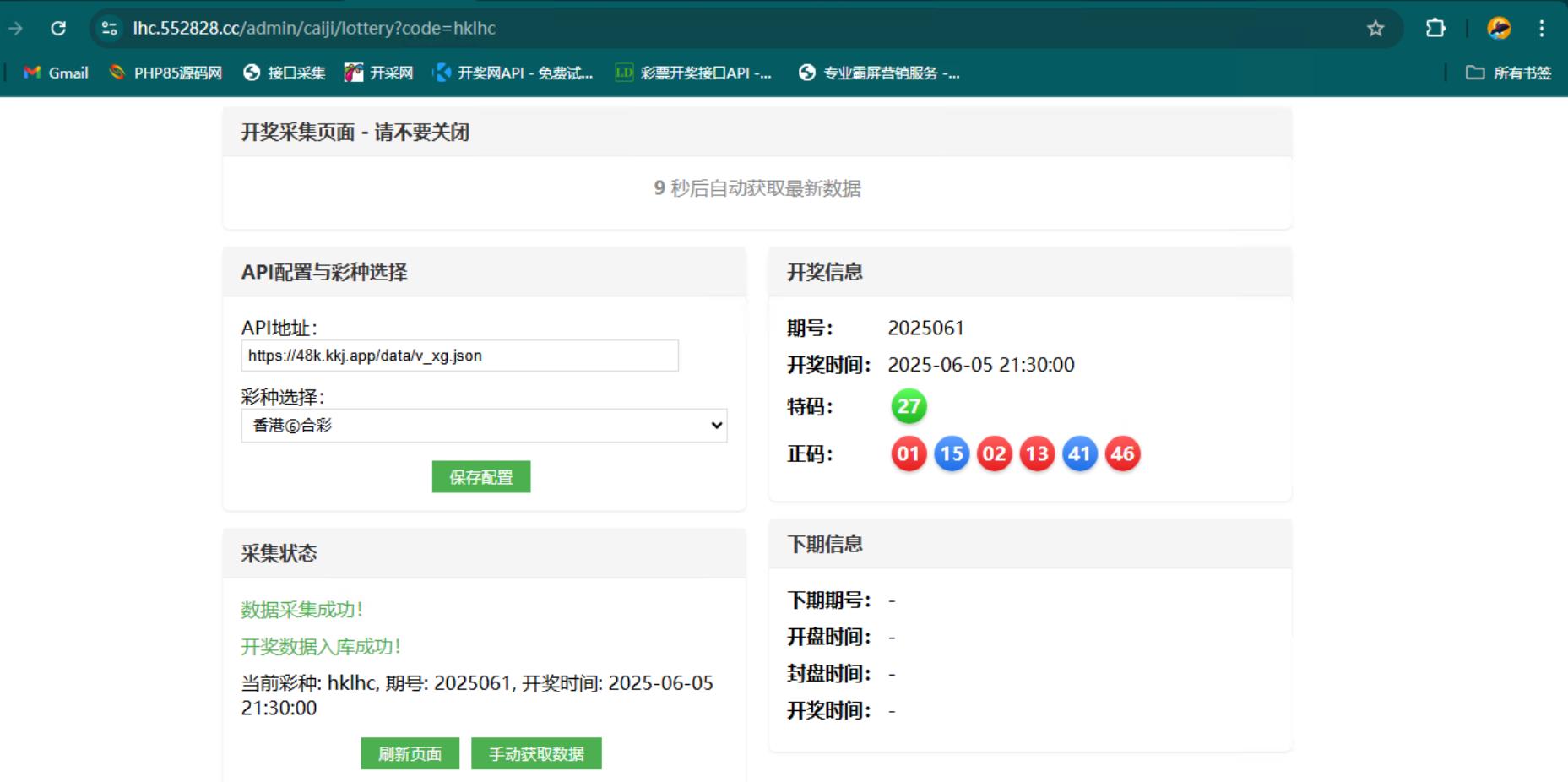
Task: Open the Chrome profile avatar
Action: [x=1499, y=29]
